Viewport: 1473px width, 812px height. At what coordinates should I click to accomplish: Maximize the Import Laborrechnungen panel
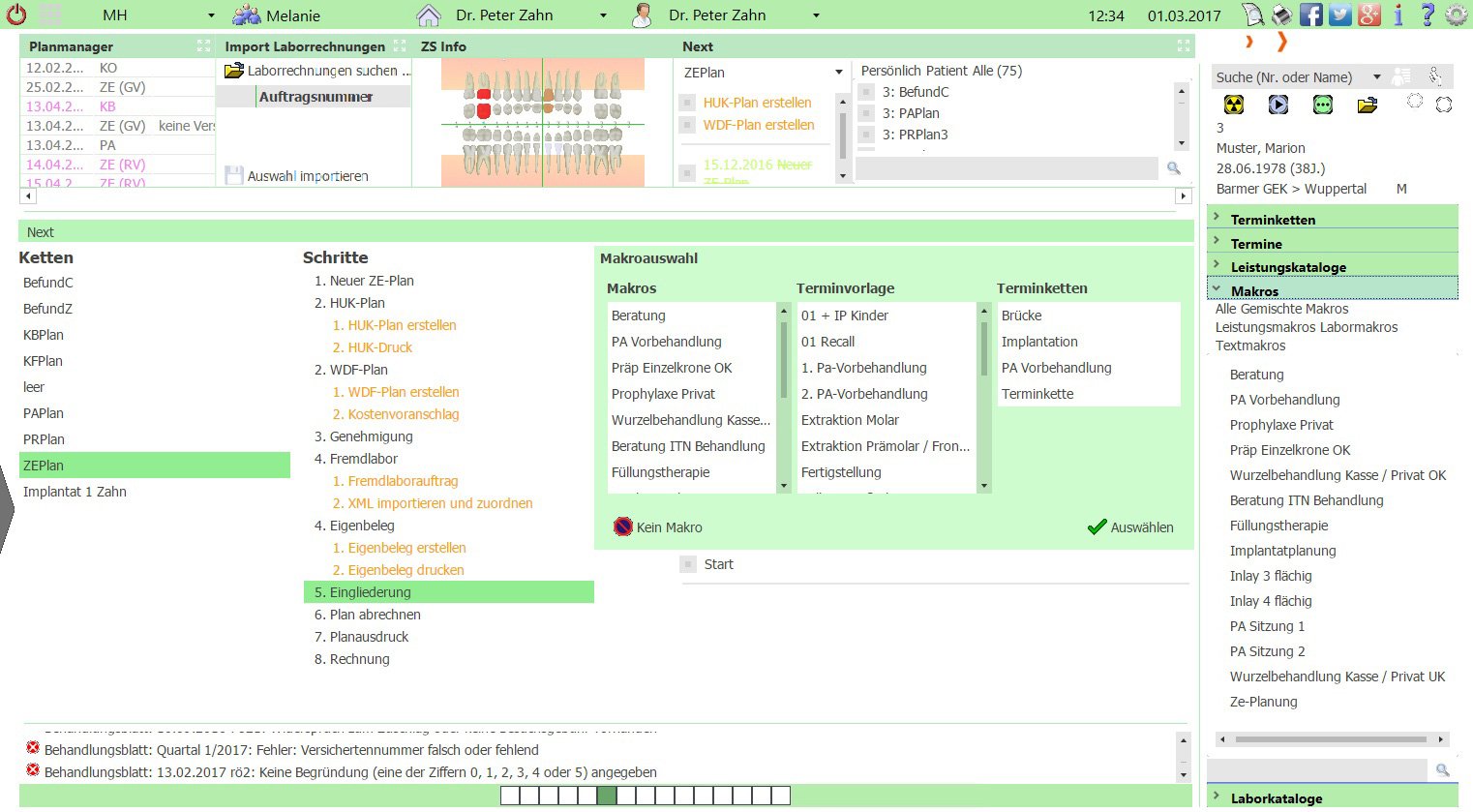[400, 45]
